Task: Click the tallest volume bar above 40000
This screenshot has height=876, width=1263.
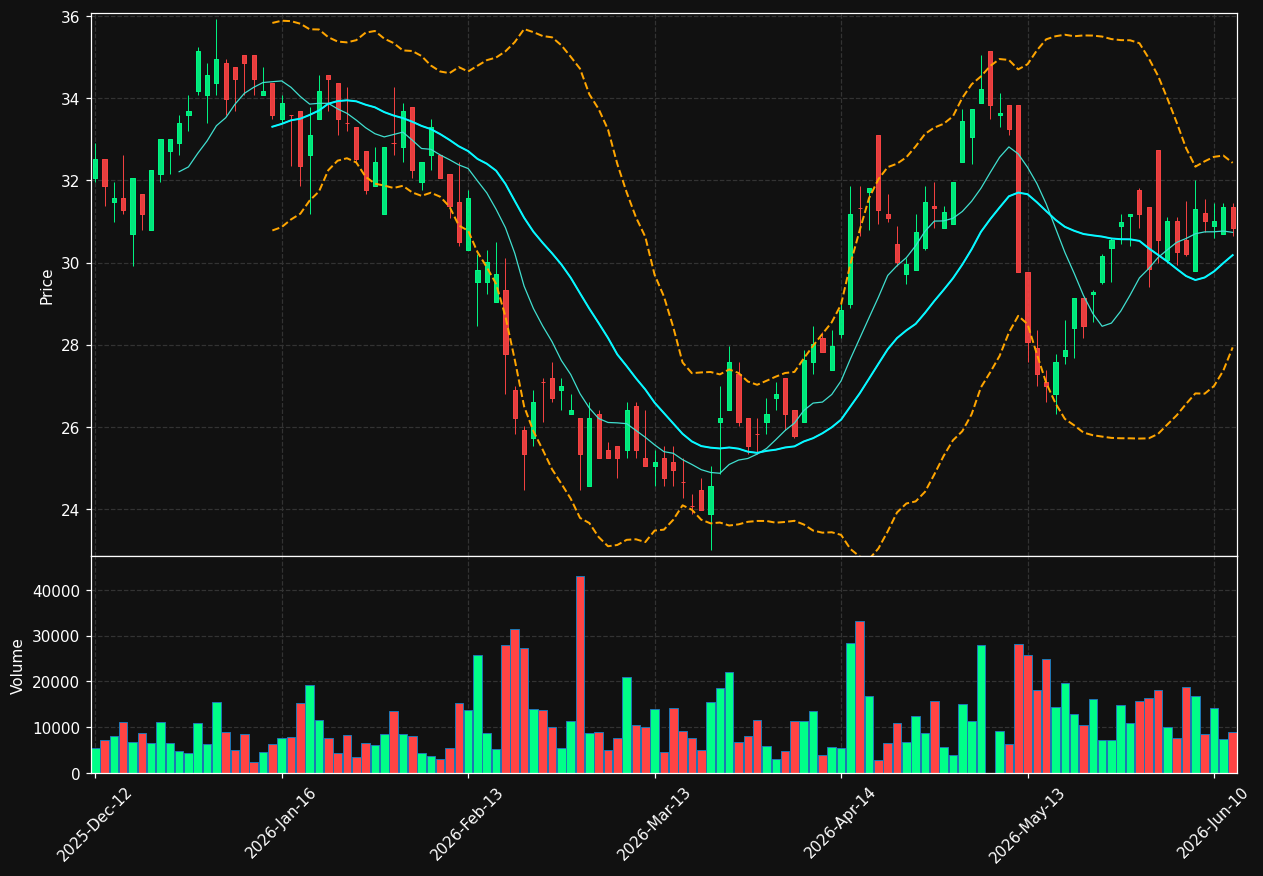Action: pos(580,674)
